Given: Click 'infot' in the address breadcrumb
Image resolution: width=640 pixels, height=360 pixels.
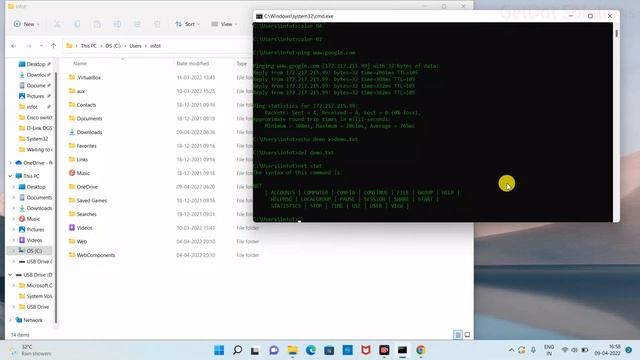Looking at the screenshot, I should (155, 46).
